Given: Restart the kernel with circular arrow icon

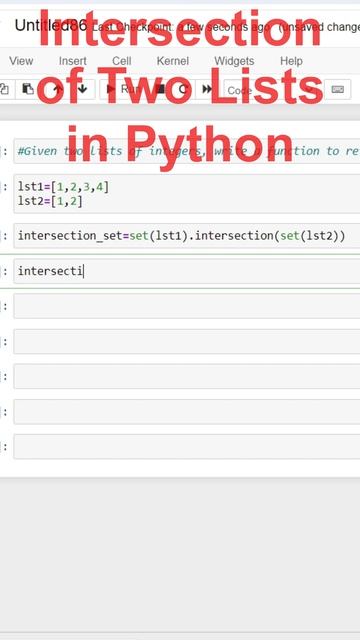Looking at the screenshot, I should pyautogui.click(x=183, y=89).
